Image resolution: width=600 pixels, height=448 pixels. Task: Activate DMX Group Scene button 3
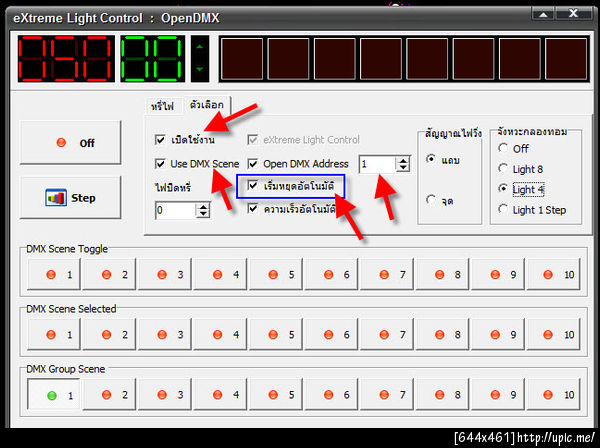click(165, 395)
